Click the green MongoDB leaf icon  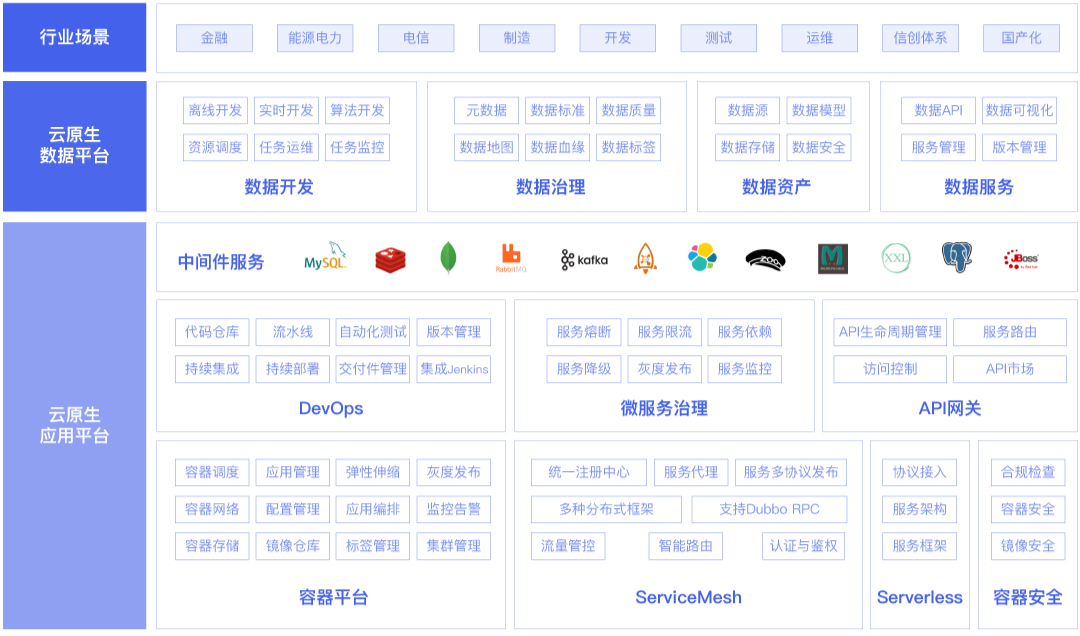click(x=448, y=258)
